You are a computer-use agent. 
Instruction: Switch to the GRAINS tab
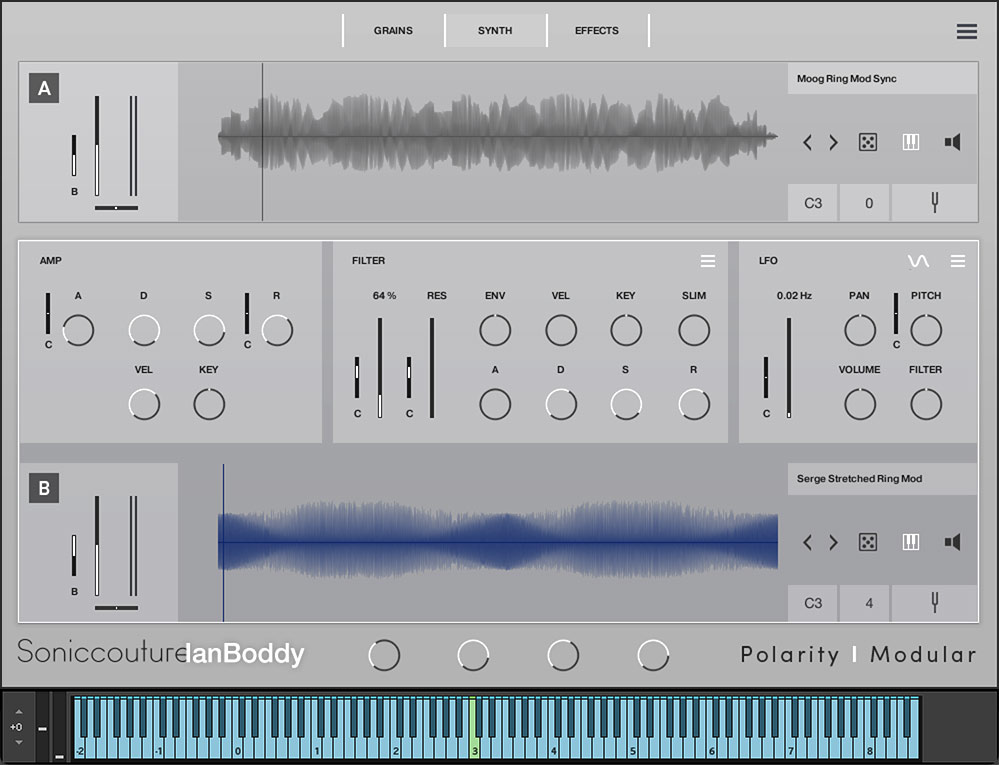point(392,30)
